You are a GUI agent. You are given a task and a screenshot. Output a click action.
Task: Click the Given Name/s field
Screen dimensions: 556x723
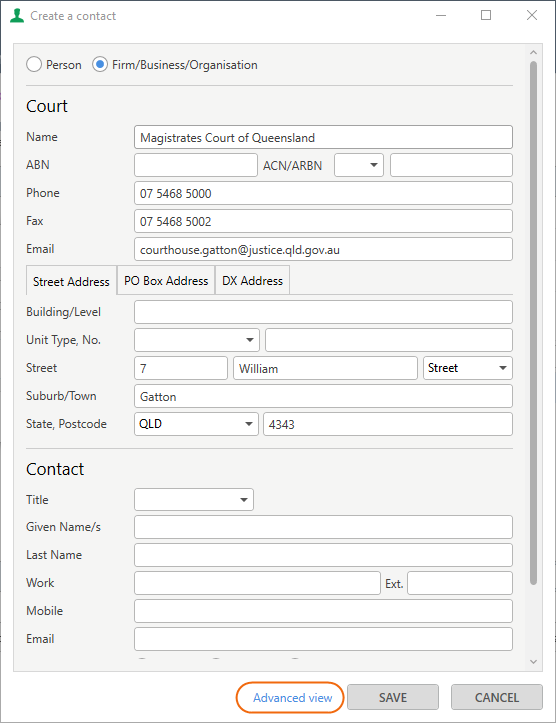coord(323,527)
